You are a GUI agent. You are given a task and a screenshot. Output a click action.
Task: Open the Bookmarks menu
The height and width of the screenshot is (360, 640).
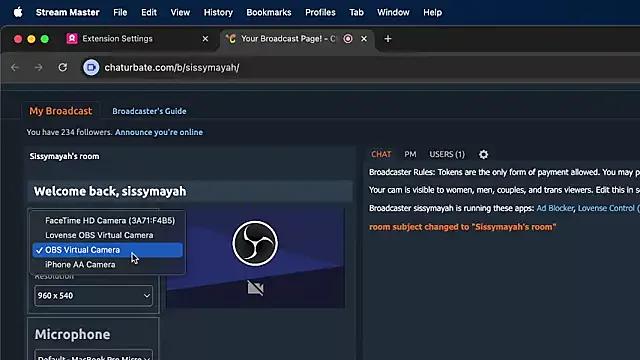coord(269,12)
